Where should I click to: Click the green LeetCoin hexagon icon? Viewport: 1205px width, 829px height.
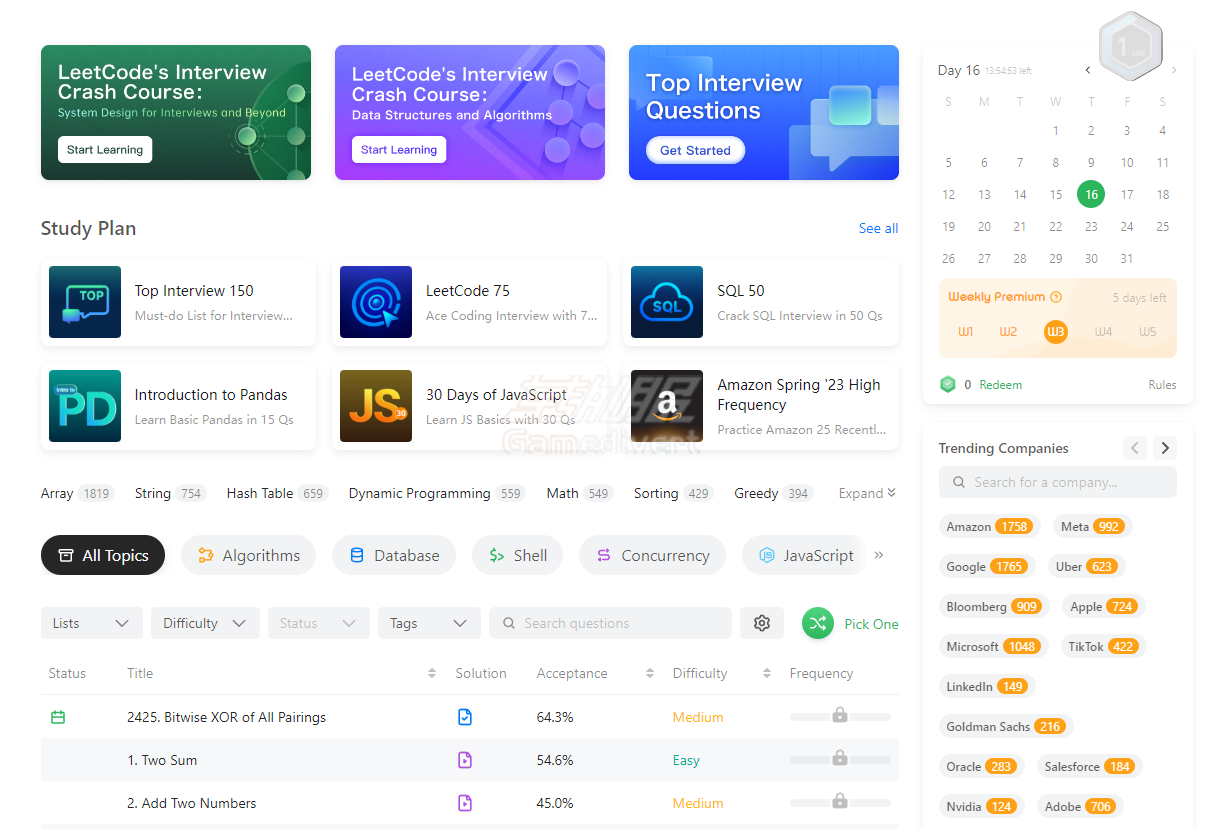click(x=948, y=384)
